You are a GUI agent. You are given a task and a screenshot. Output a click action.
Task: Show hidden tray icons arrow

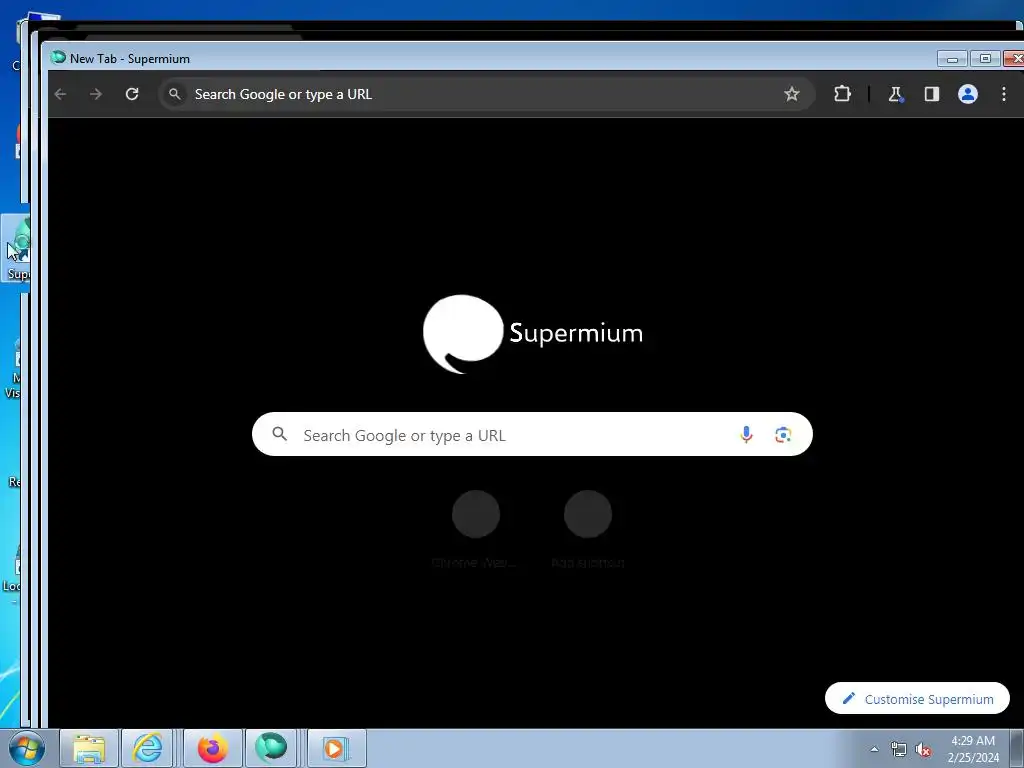coord(874,750)
